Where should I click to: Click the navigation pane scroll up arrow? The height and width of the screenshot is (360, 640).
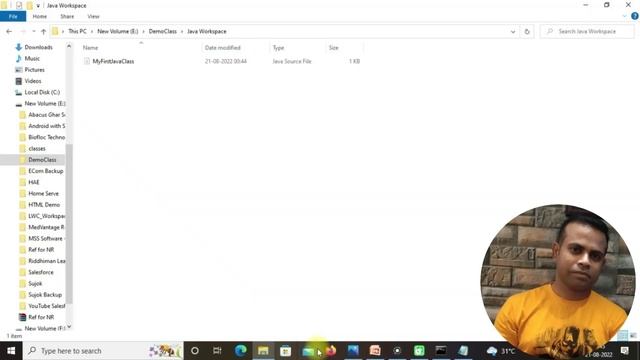tap(69, 46)
